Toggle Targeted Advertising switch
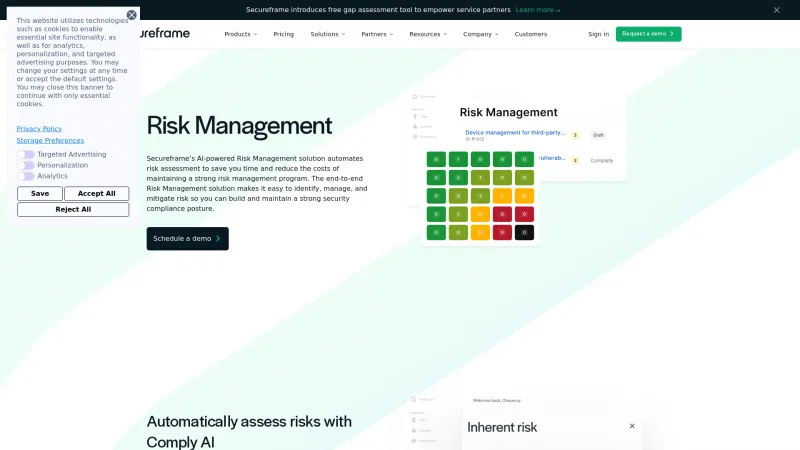The height and width of the screenshot is (450, 800). click(x=26, y=154)
